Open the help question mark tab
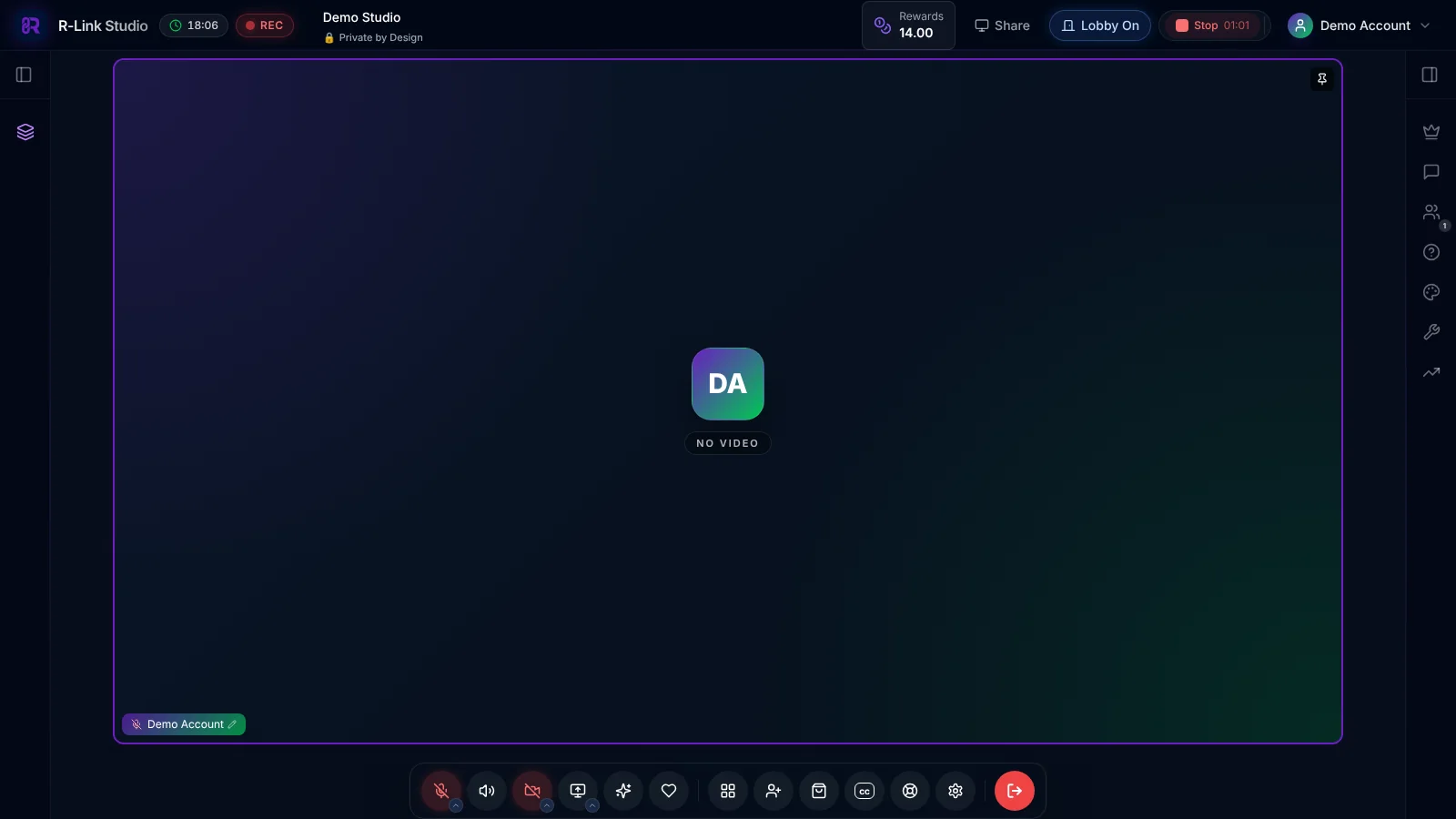This screenshot has width=1456, height=819. pyautogui.click(x=1431, y=252)
